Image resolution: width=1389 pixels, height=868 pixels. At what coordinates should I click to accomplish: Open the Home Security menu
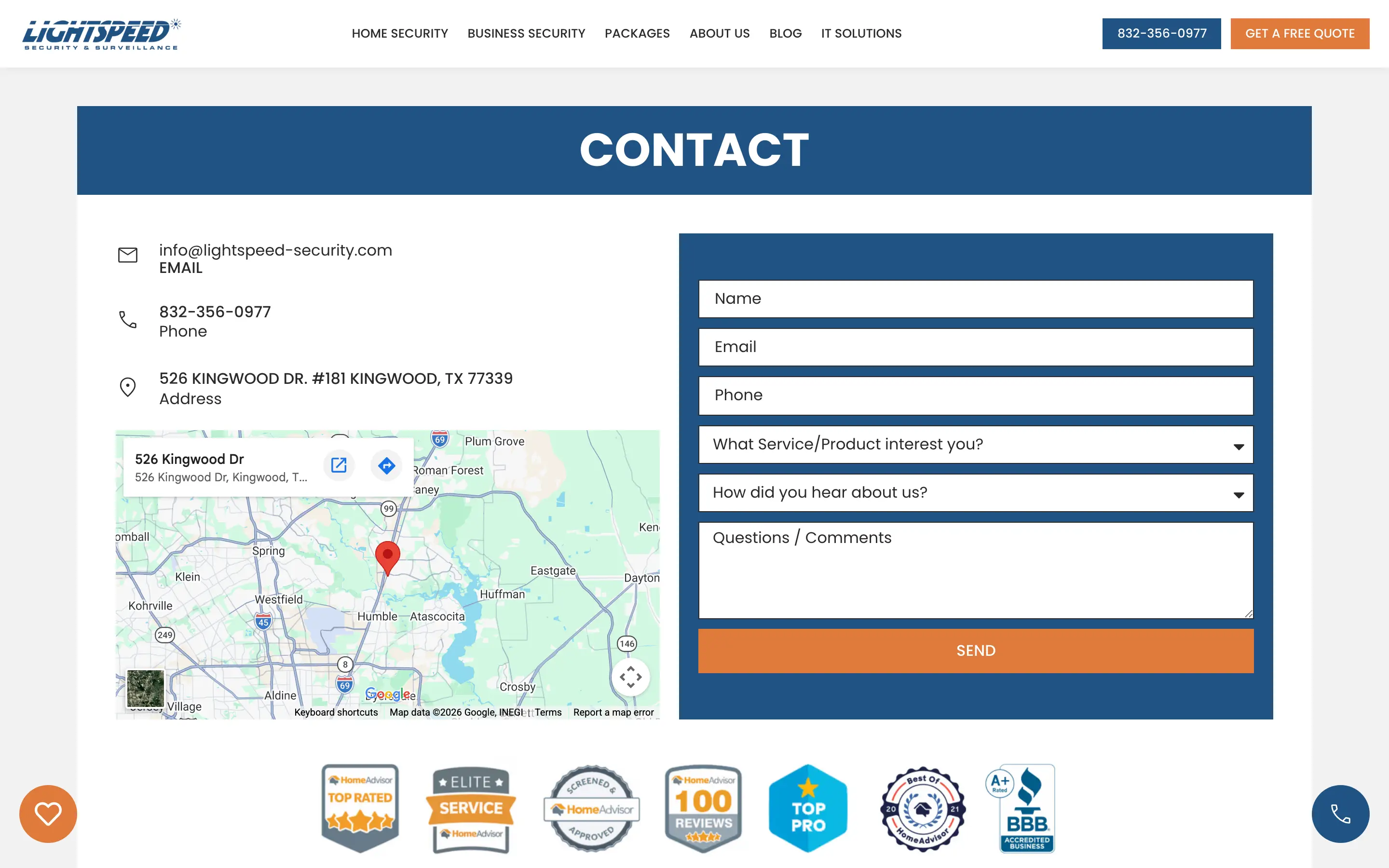399,33
